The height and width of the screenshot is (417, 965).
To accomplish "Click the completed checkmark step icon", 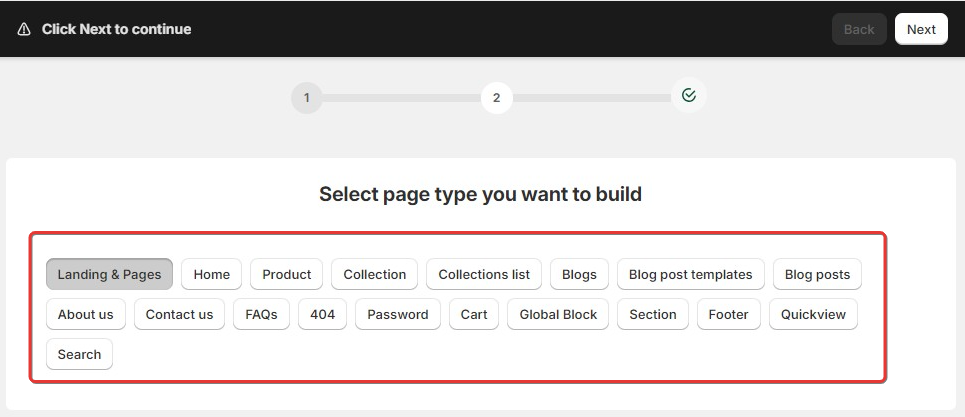I will coord(688,95).
